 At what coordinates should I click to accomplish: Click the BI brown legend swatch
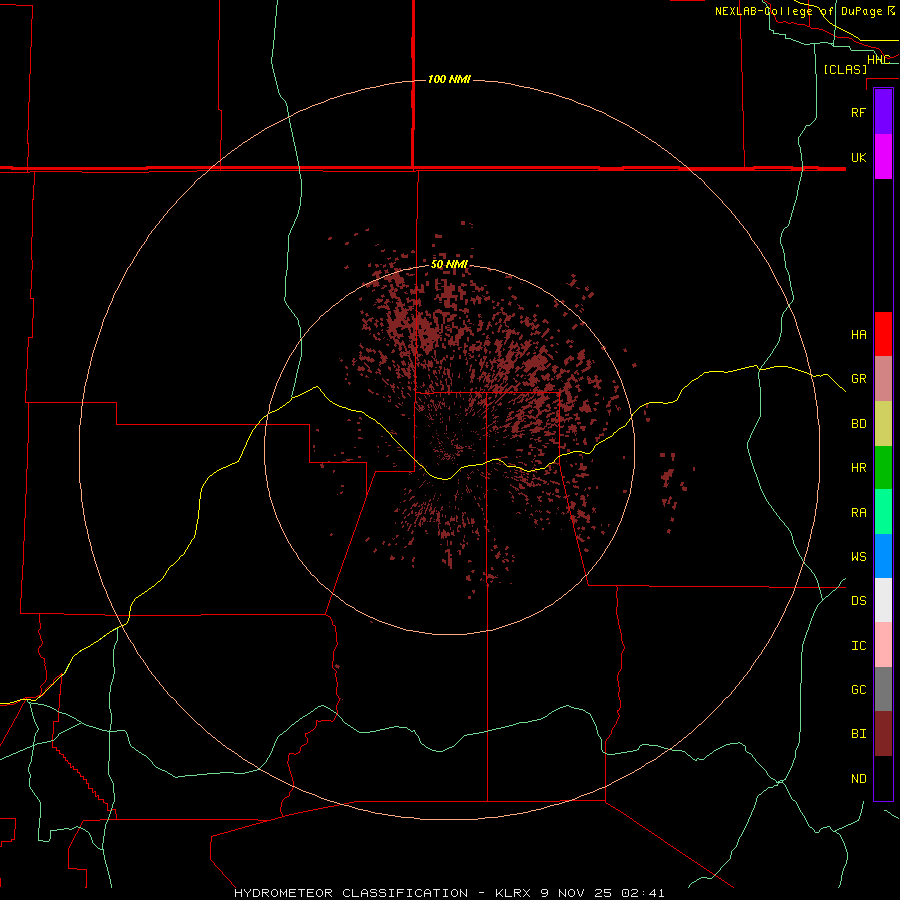click(x=883, y=734)
